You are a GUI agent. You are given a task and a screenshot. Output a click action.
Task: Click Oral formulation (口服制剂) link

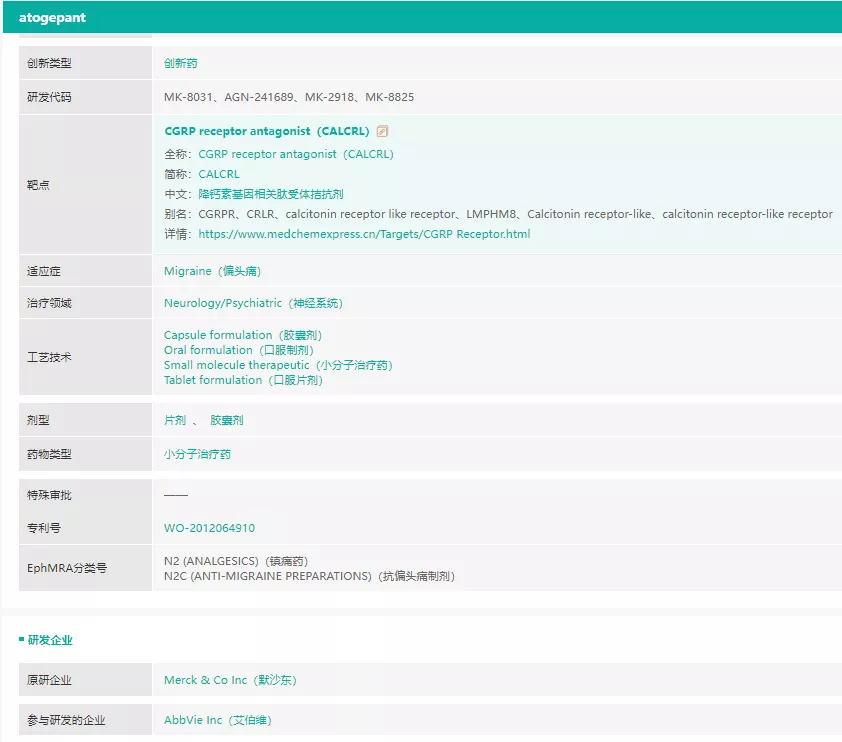click(238, 350)
